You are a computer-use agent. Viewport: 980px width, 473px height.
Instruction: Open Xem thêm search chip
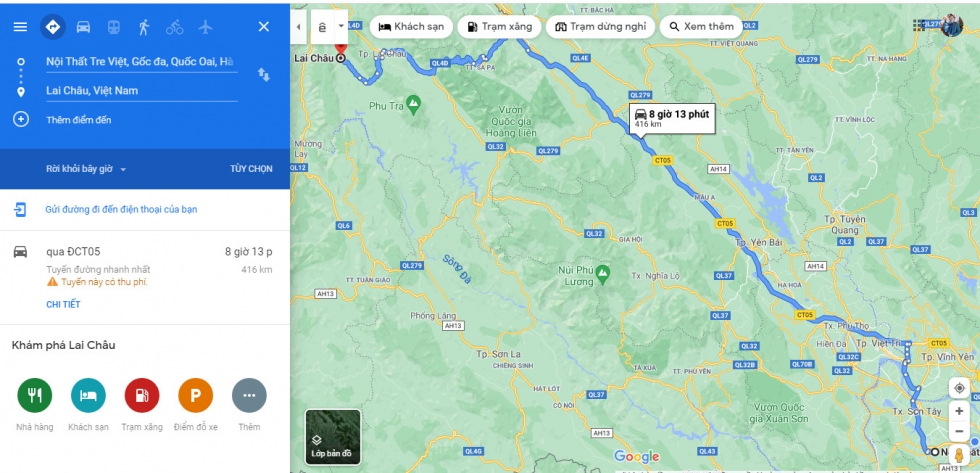(x=701, y=27)
